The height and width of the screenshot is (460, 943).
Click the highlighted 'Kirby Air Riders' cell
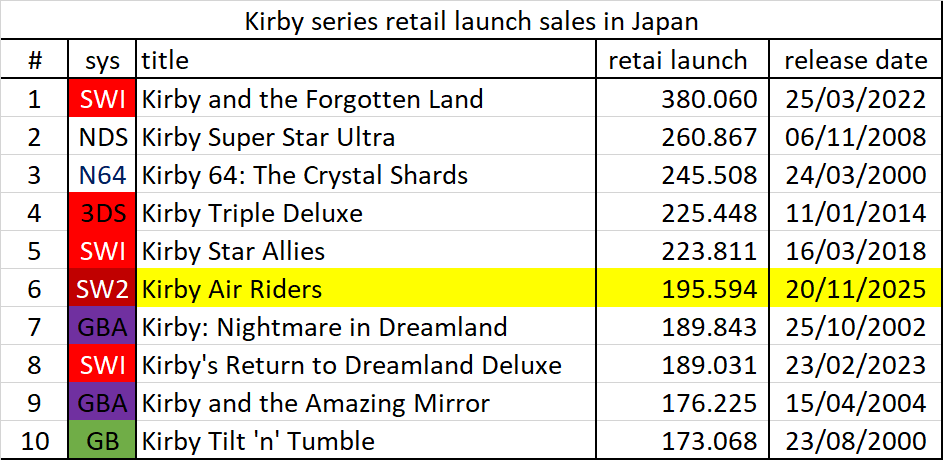tap(232, 289)
